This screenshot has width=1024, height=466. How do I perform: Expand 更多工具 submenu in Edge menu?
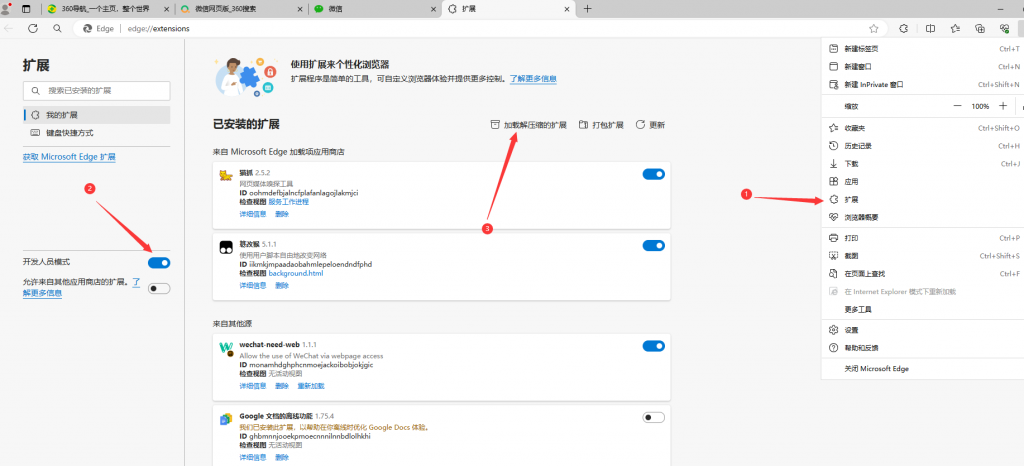tap(858, 310)
